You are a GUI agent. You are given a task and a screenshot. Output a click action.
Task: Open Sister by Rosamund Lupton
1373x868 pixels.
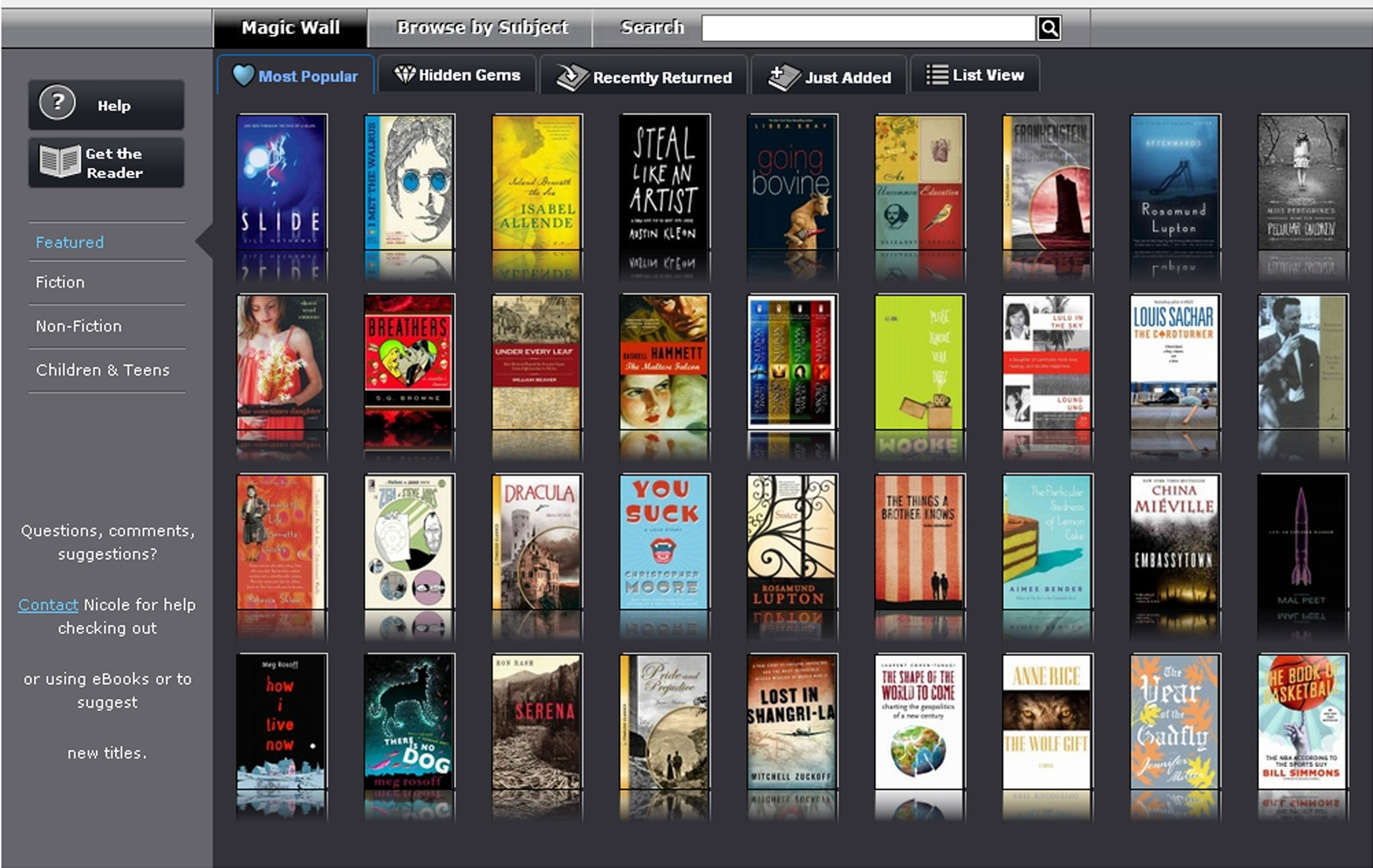(792, 542)
